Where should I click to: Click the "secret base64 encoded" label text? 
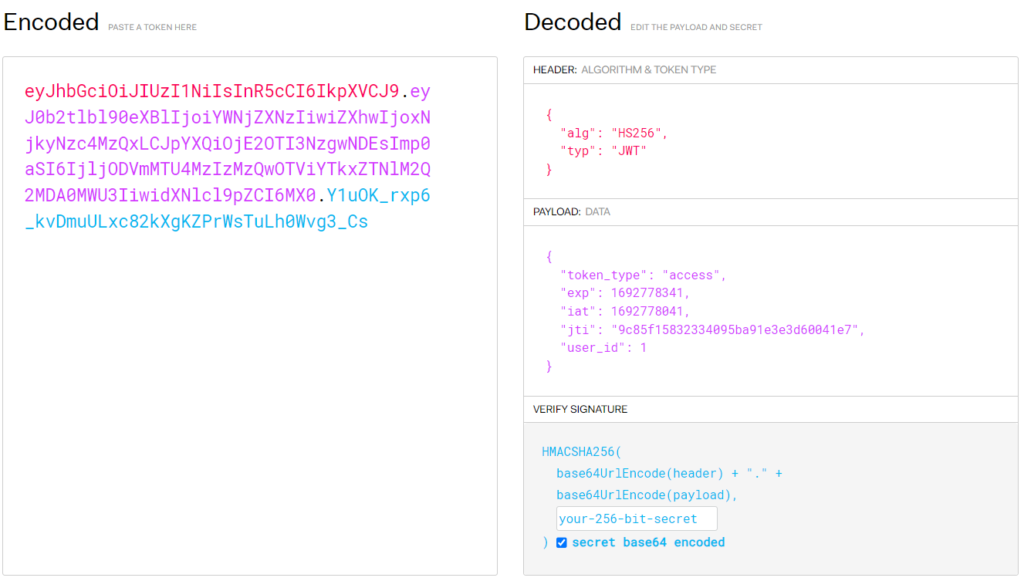(x=648, y=543)
